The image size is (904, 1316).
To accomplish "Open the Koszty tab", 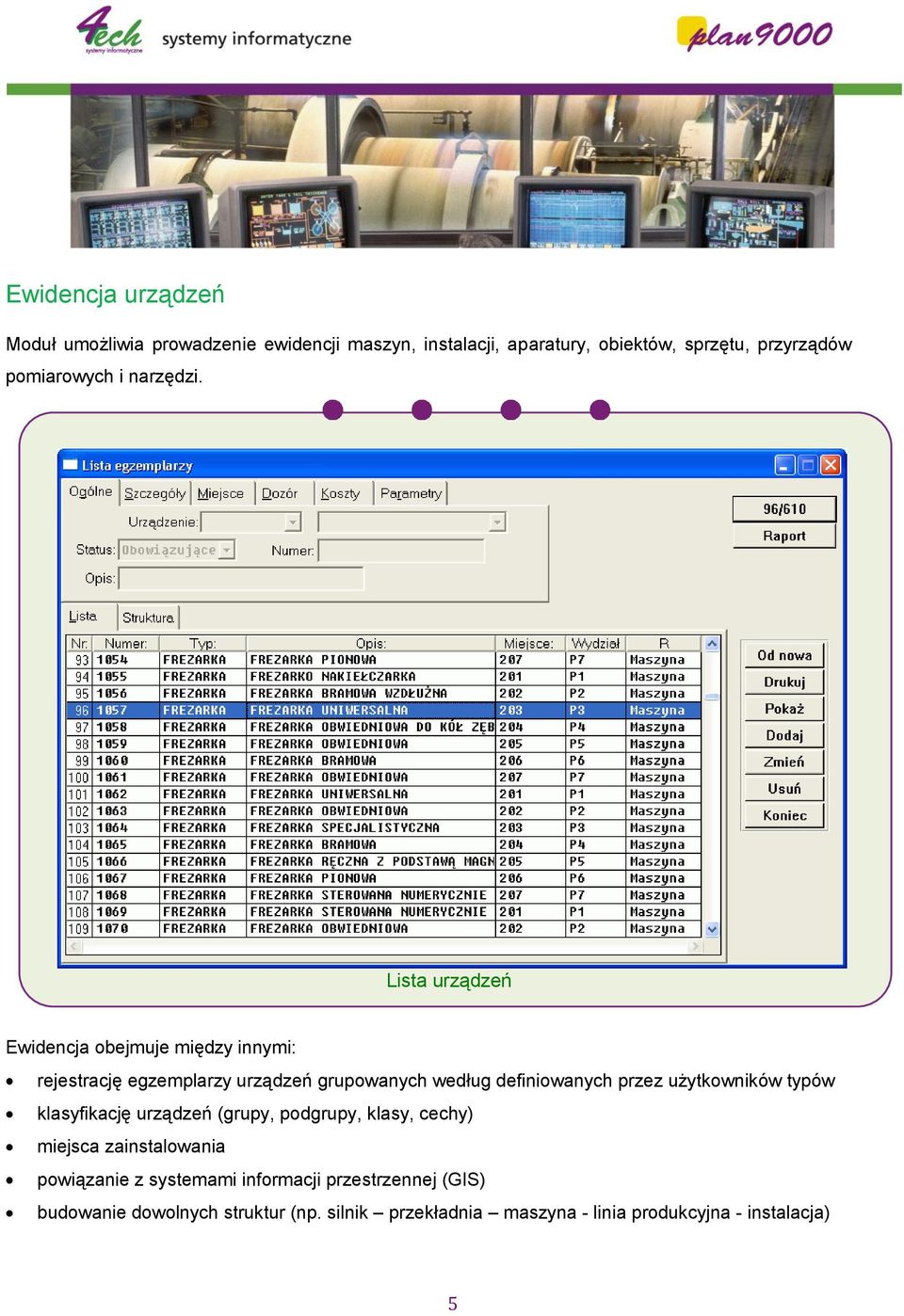I will pos(340,493).
